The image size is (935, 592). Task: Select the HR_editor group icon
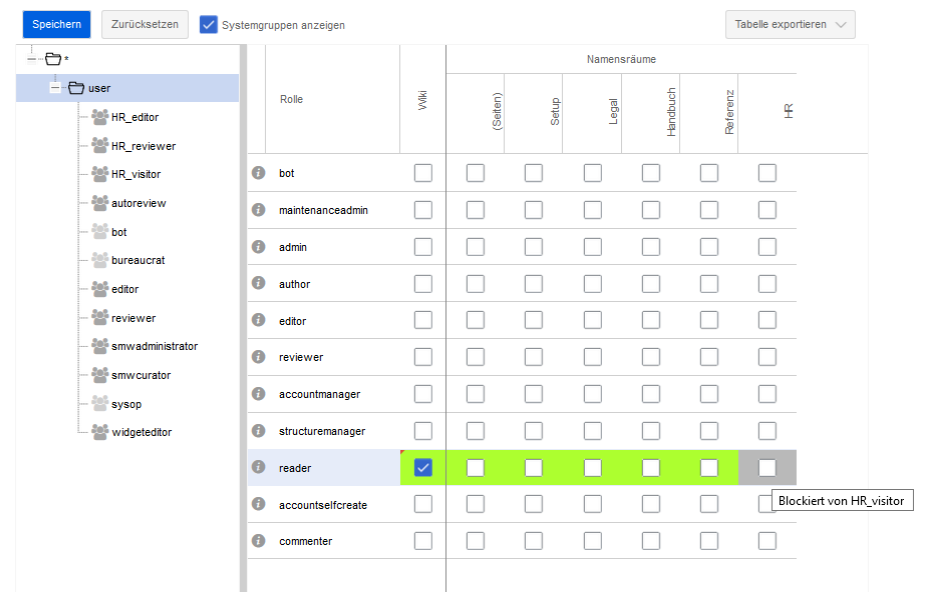click(x=100, y=117)
